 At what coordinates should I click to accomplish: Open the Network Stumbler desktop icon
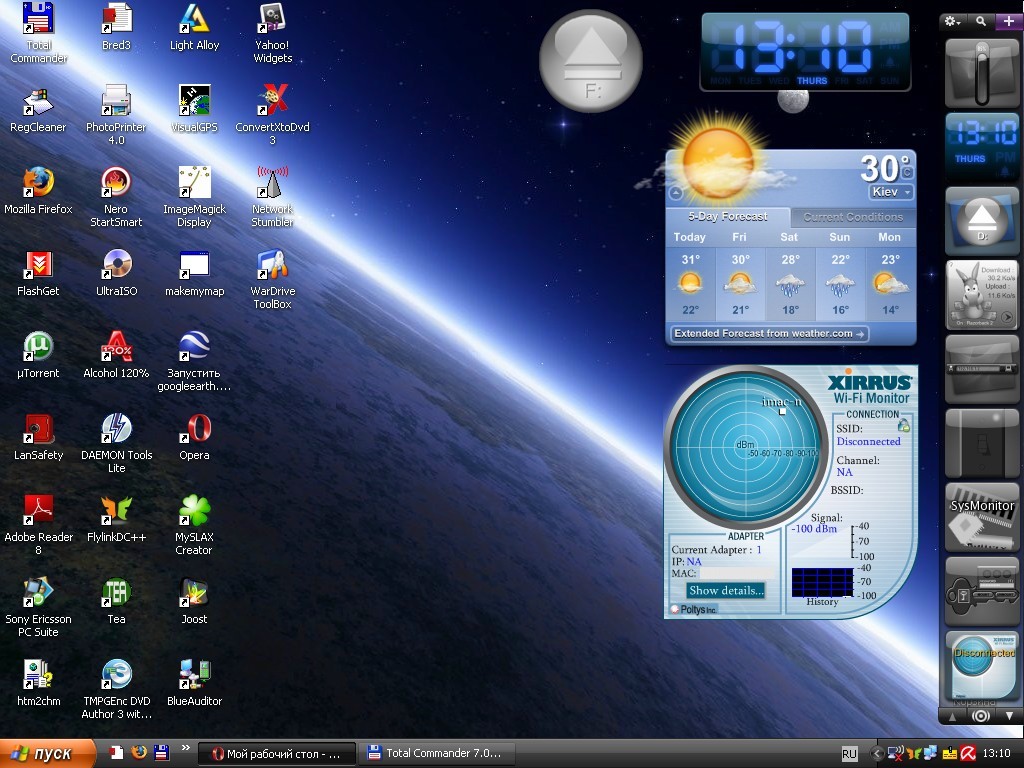click(x=272, y=183)
